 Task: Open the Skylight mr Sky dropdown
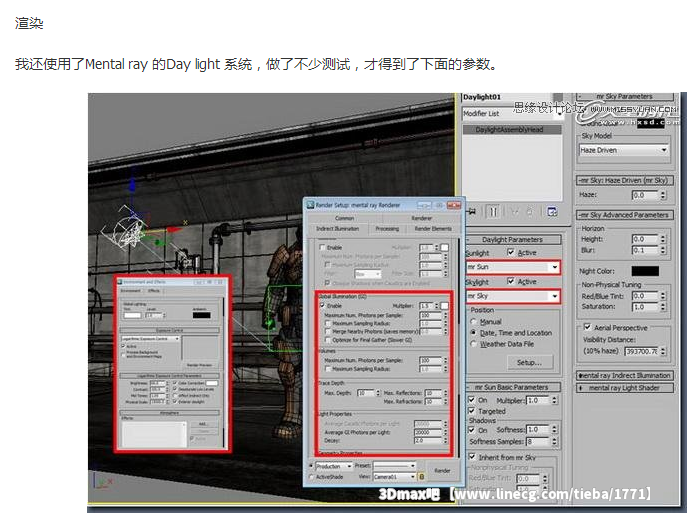pos(513,296)
